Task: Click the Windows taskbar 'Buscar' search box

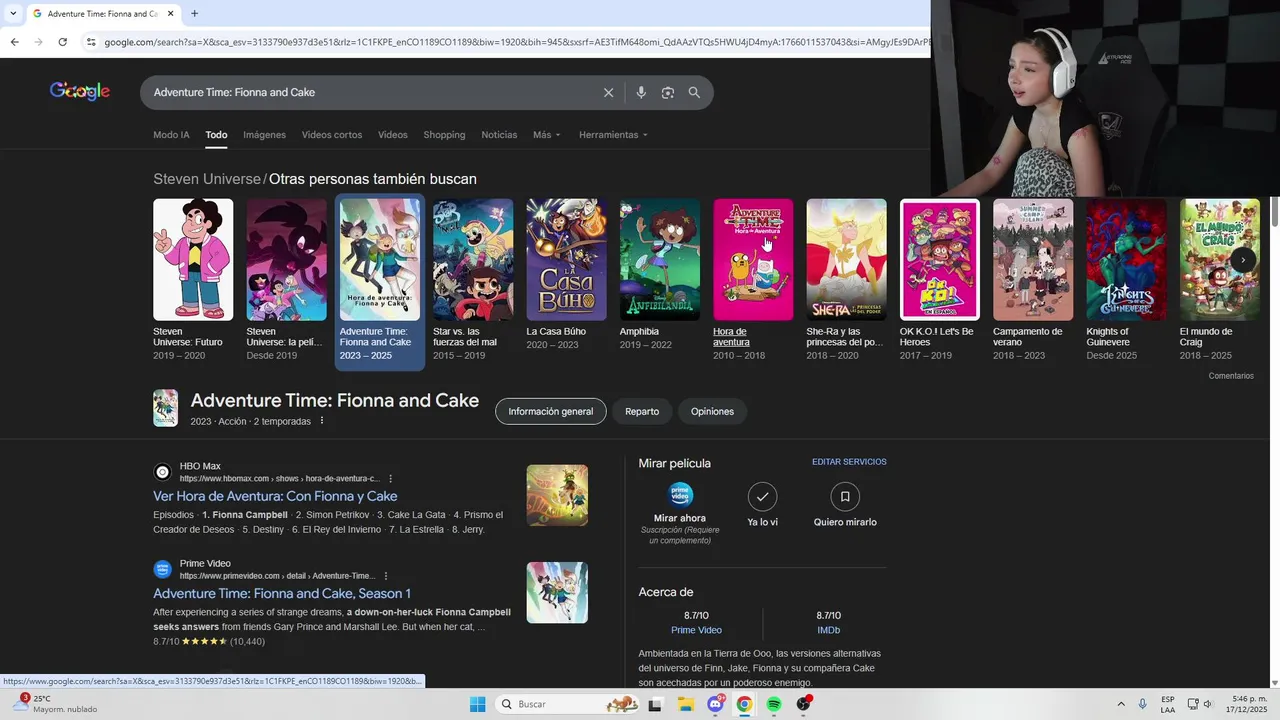Action: [567, 704]
